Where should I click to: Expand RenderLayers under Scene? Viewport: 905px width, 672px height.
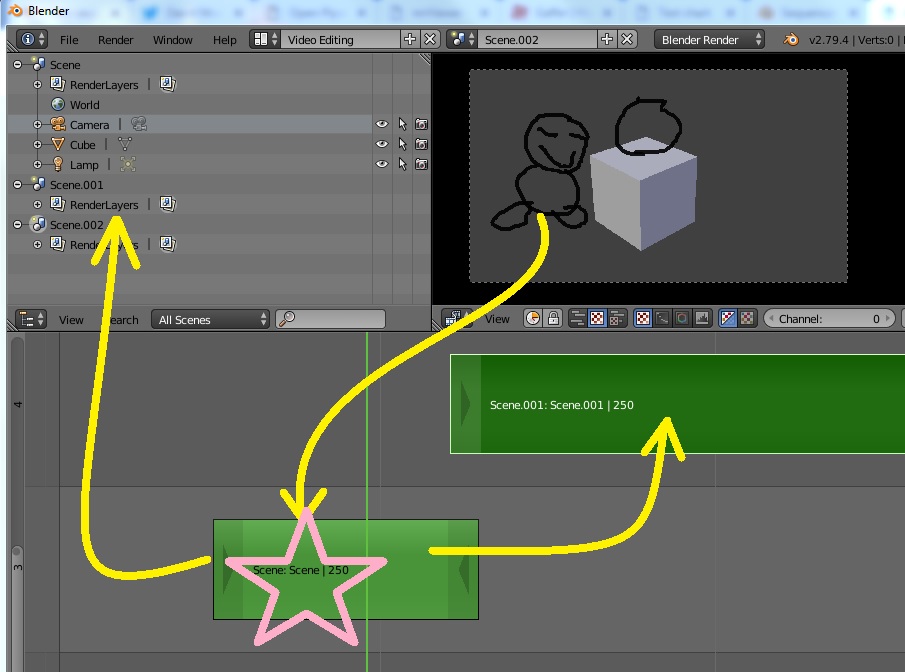point(38,84)
